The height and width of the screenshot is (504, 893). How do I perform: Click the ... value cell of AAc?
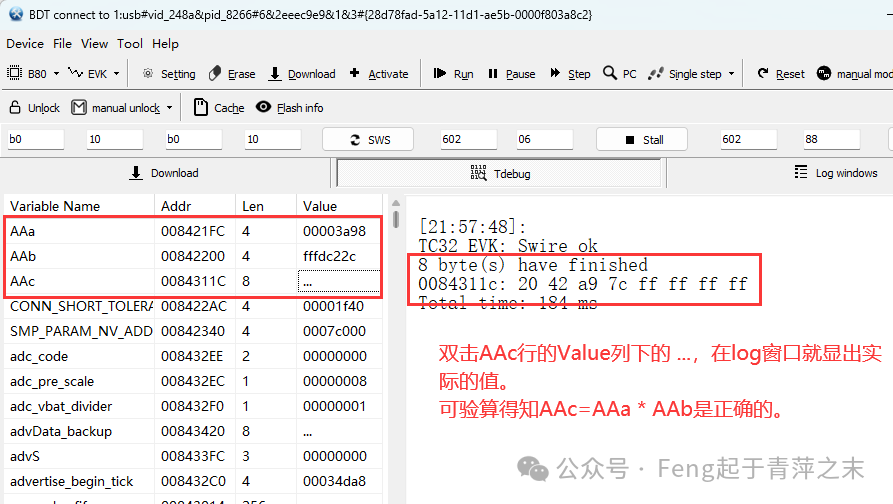(339, 281)
